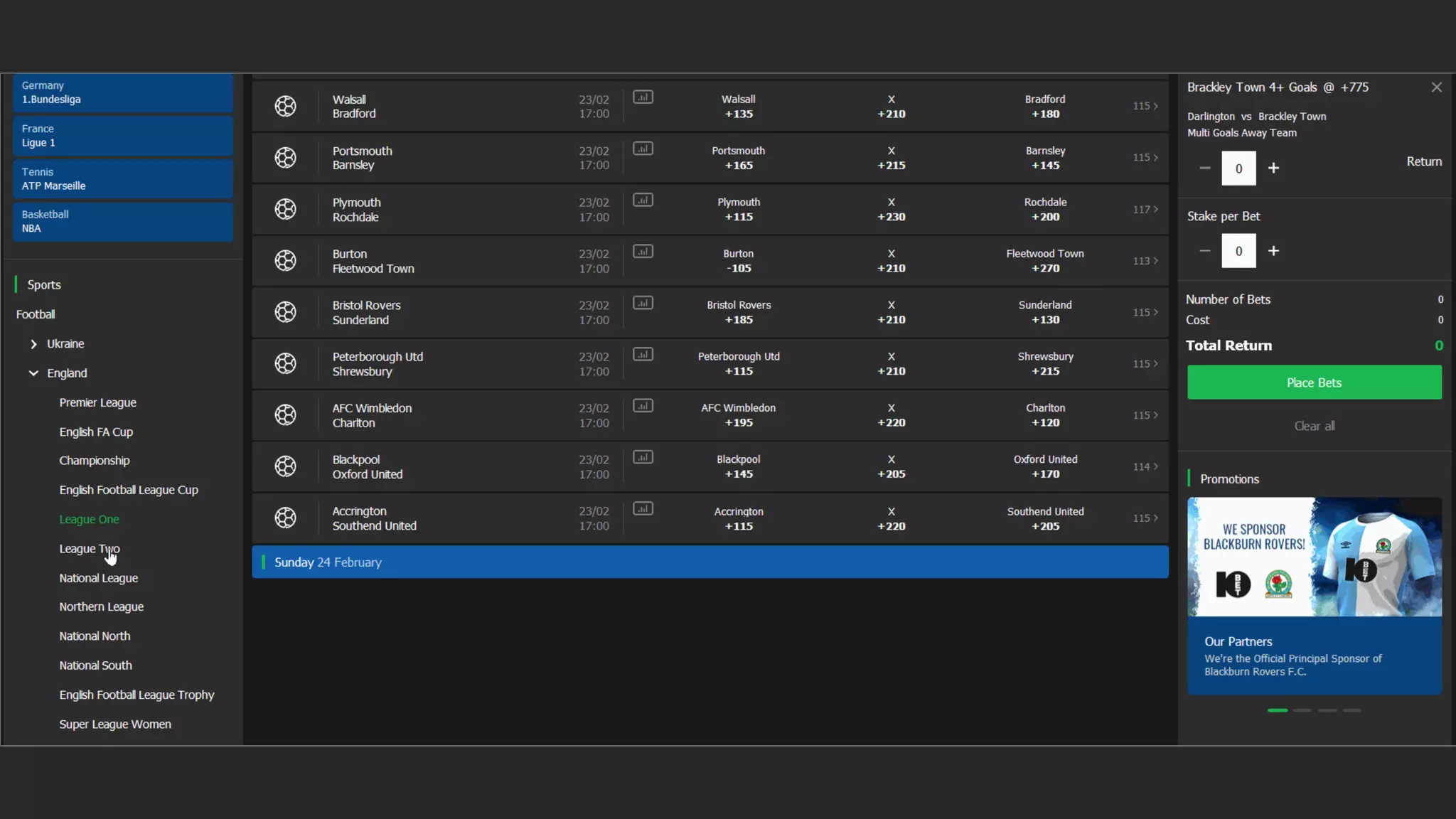
Task: Click the first promotions carousel indicator
Action: tap(1277, 710)
